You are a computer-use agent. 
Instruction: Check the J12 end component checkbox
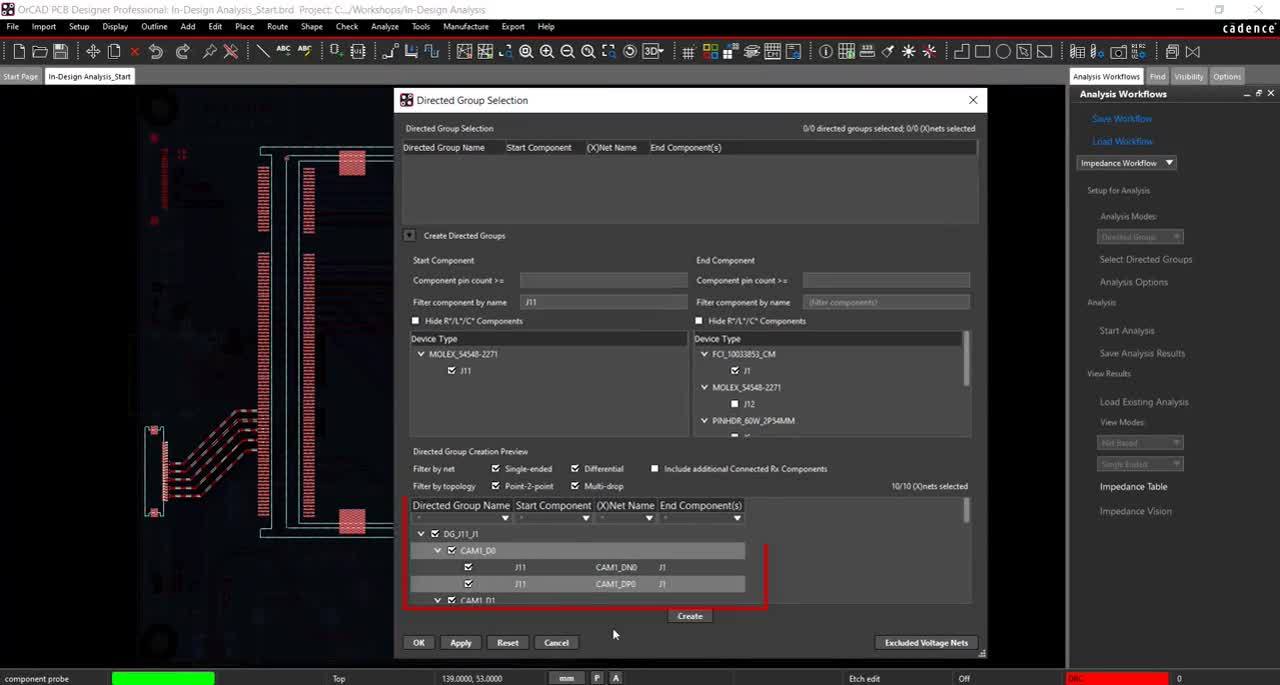point(735,404)
